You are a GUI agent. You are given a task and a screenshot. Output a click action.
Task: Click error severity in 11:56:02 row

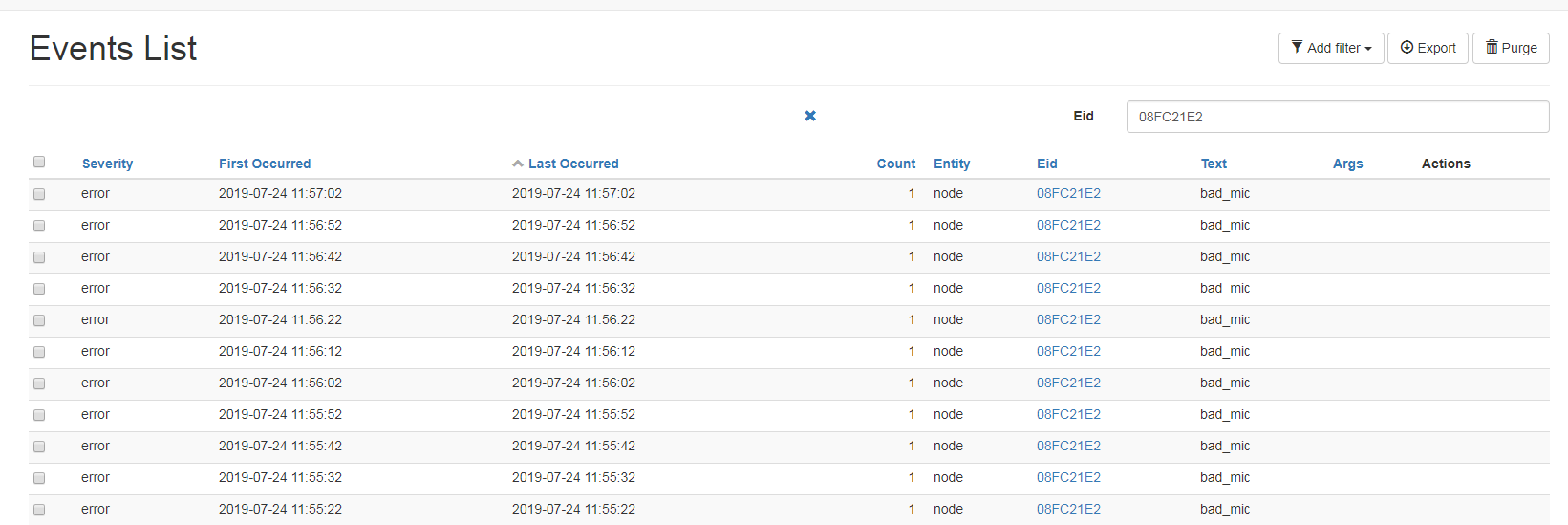tap(96, 383)
